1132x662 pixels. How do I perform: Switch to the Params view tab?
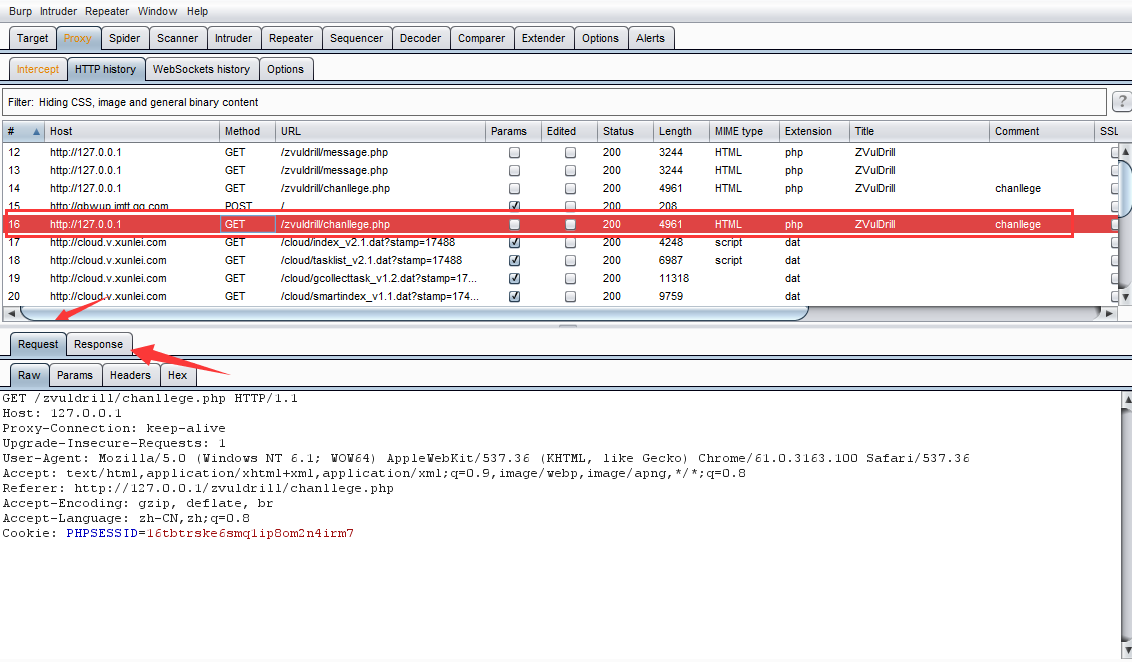pos(75,375)
